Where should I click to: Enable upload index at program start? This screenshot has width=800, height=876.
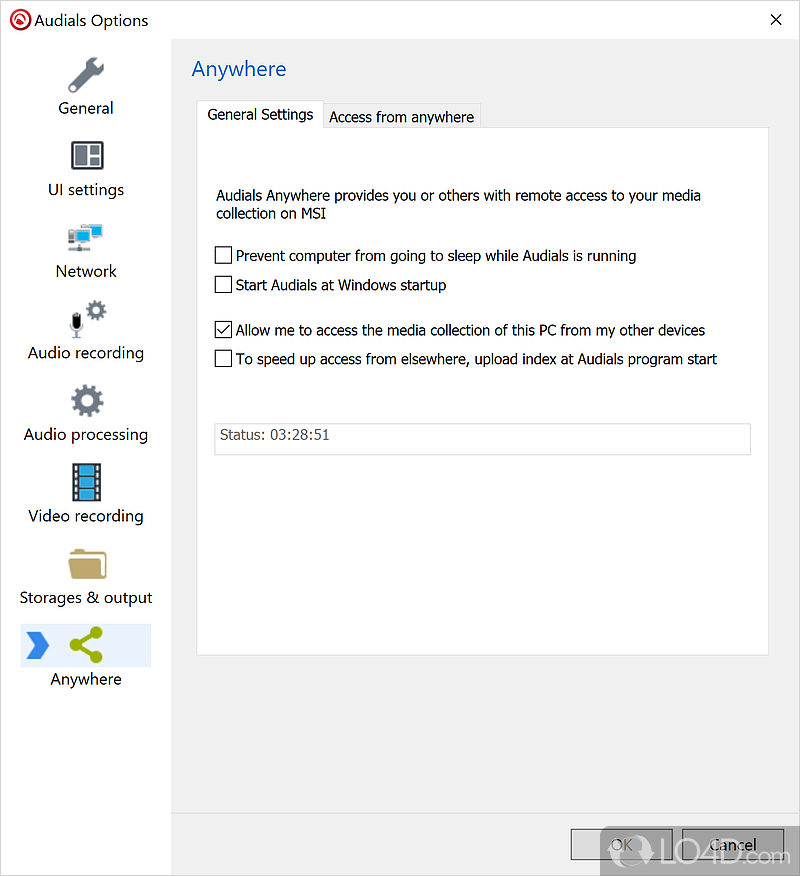pos(224,359)
